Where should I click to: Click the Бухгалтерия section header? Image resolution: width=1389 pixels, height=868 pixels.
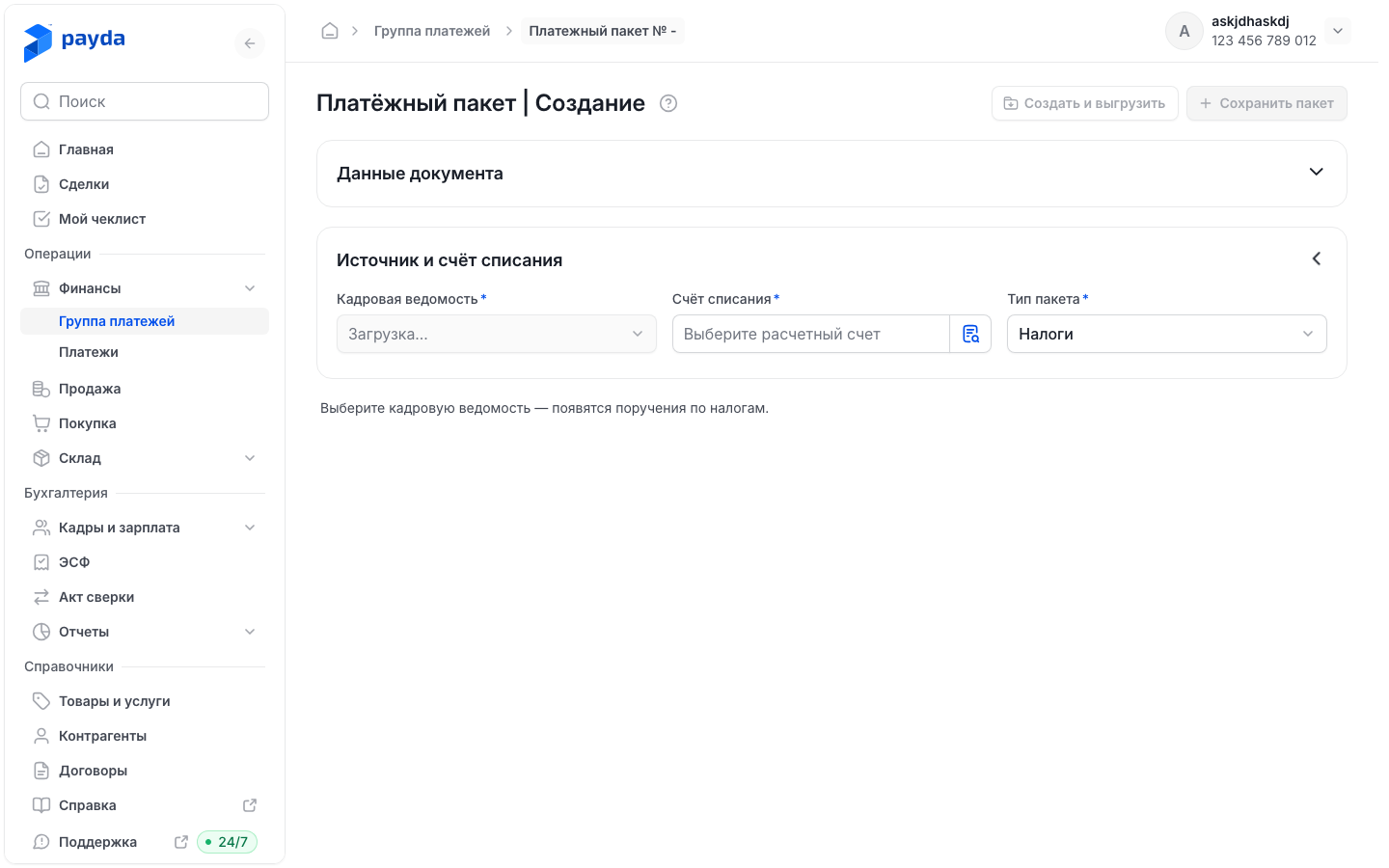[66, 493]
